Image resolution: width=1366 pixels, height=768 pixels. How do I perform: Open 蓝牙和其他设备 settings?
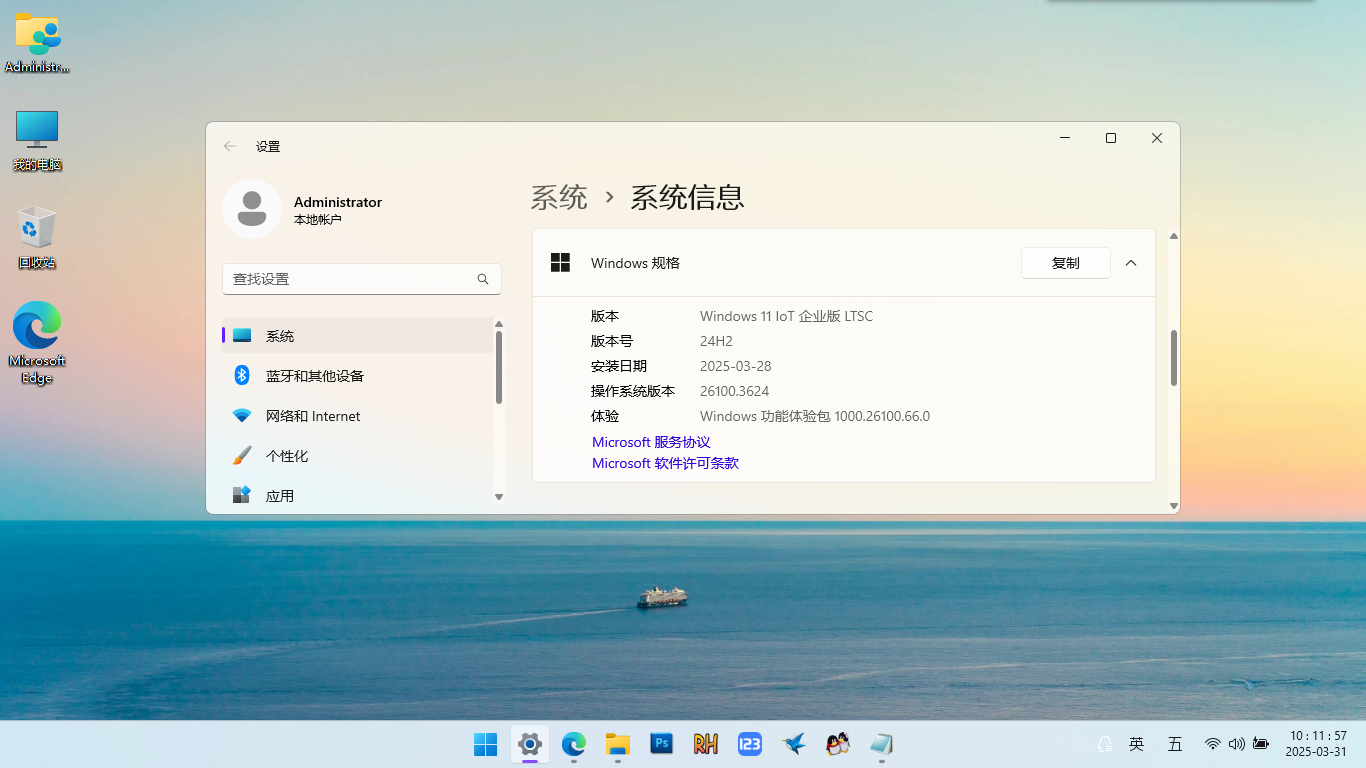click(357, 376)
